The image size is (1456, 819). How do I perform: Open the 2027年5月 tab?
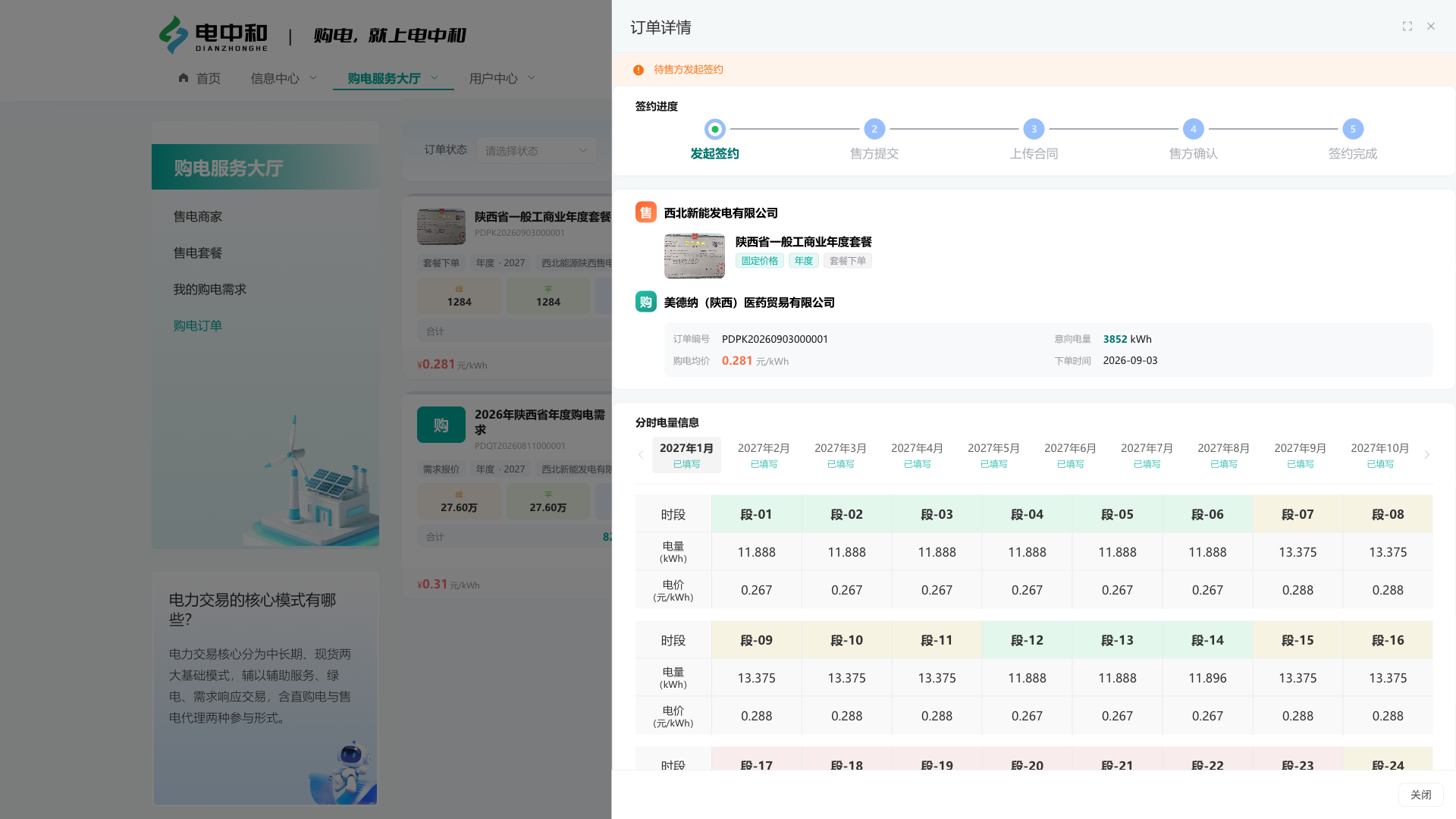pos(993,455)
